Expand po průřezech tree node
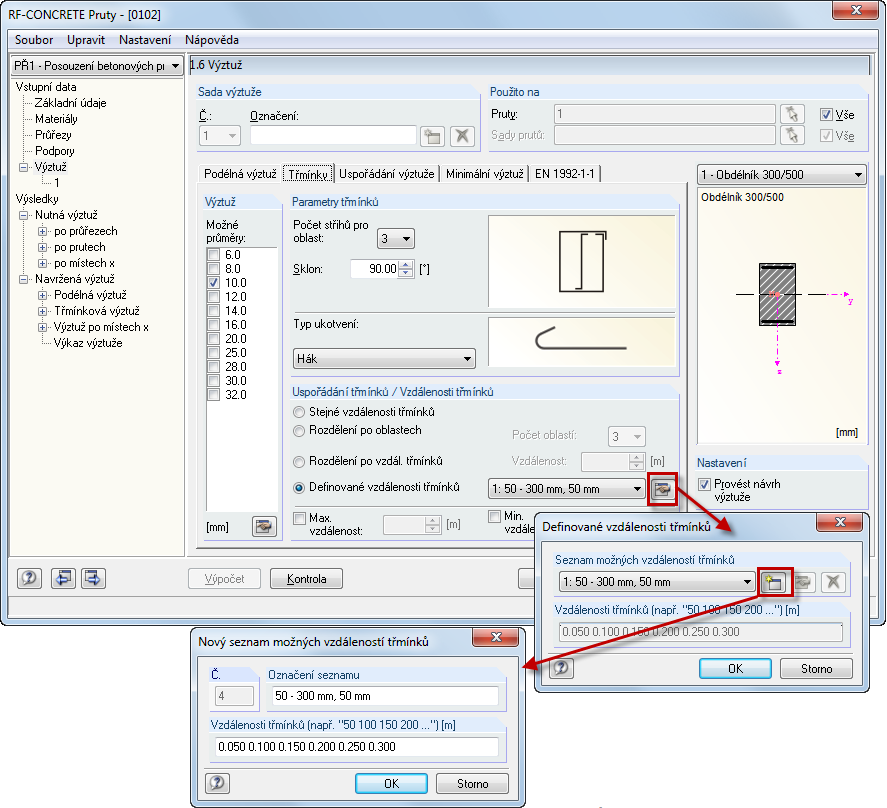 pos(42,231)
